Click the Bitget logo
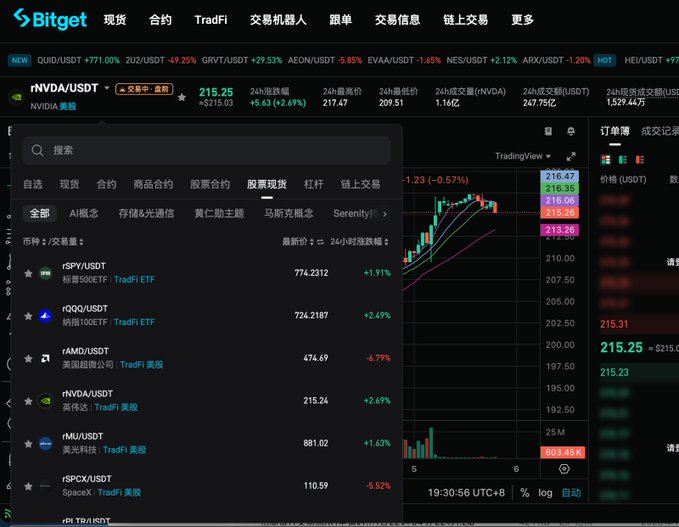The height and width of the screenshot is (527, 679). tap(50, 19)
